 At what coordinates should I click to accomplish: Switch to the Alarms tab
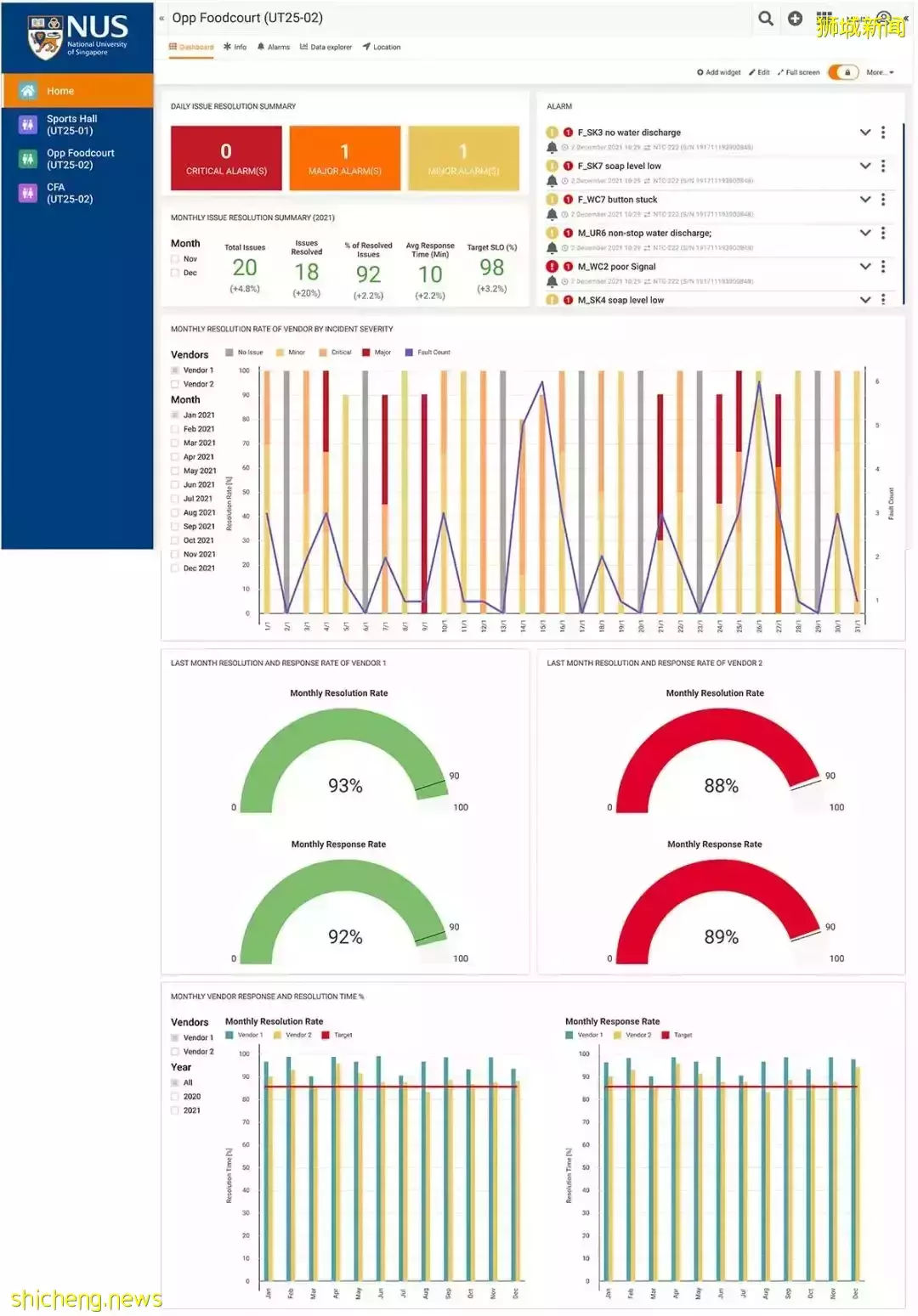[274, 48]
